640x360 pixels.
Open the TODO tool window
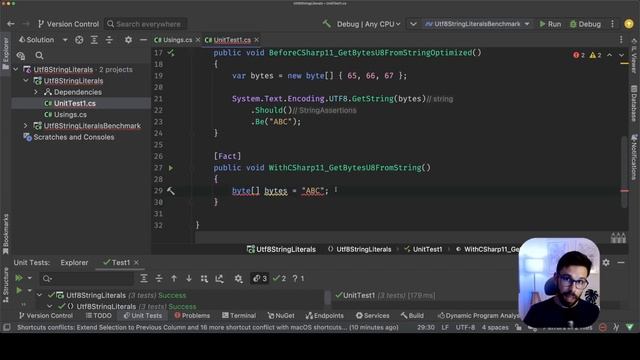98,316
